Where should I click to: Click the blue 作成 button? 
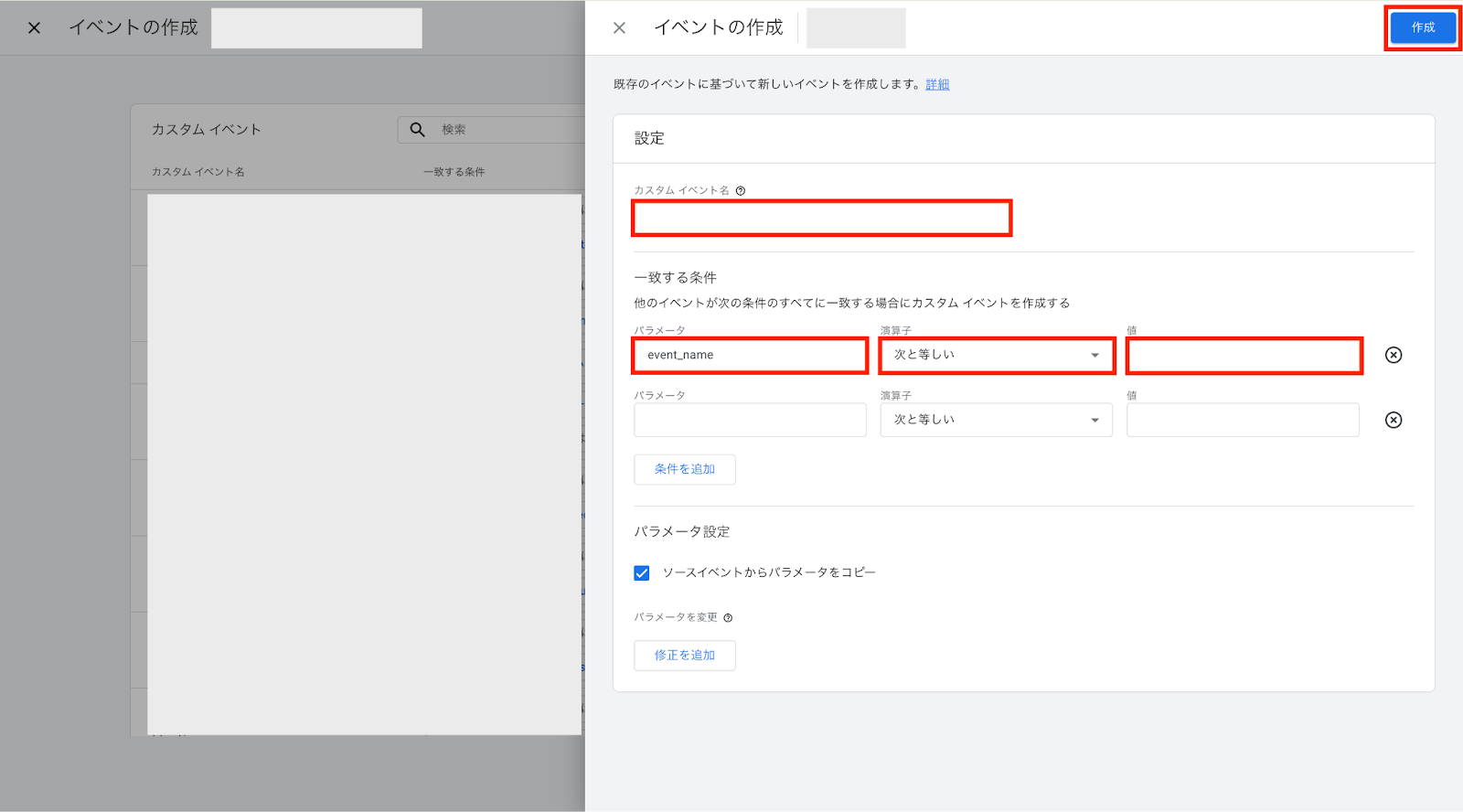coord(1423,28)
